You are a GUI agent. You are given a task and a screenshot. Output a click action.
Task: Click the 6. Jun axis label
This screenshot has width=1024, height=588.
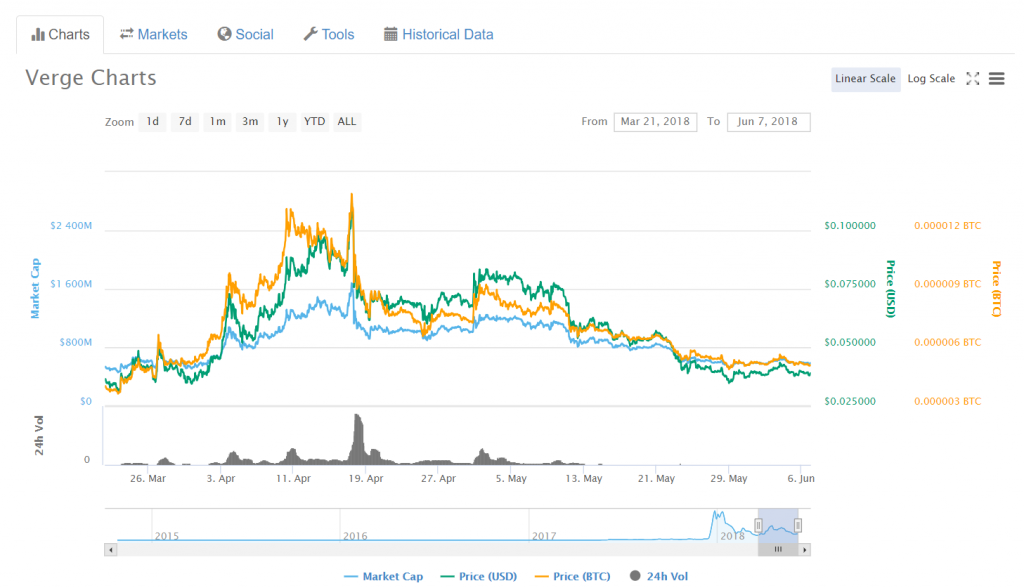(801, 478)
